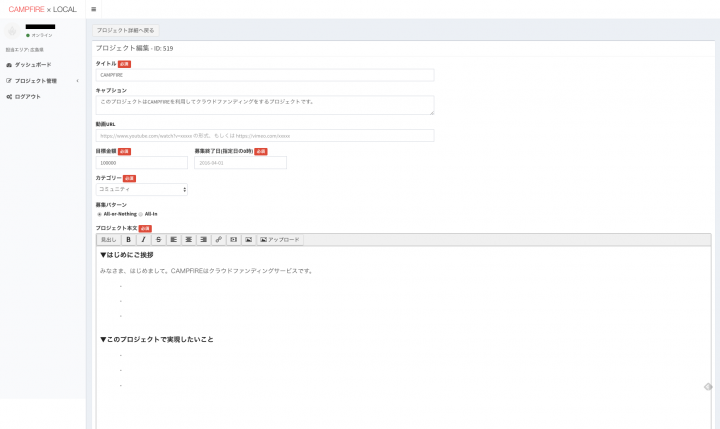The image size is (720, 429).
Task: Apply italic formatting in editor toolbar
Action: tap(143, 240)
